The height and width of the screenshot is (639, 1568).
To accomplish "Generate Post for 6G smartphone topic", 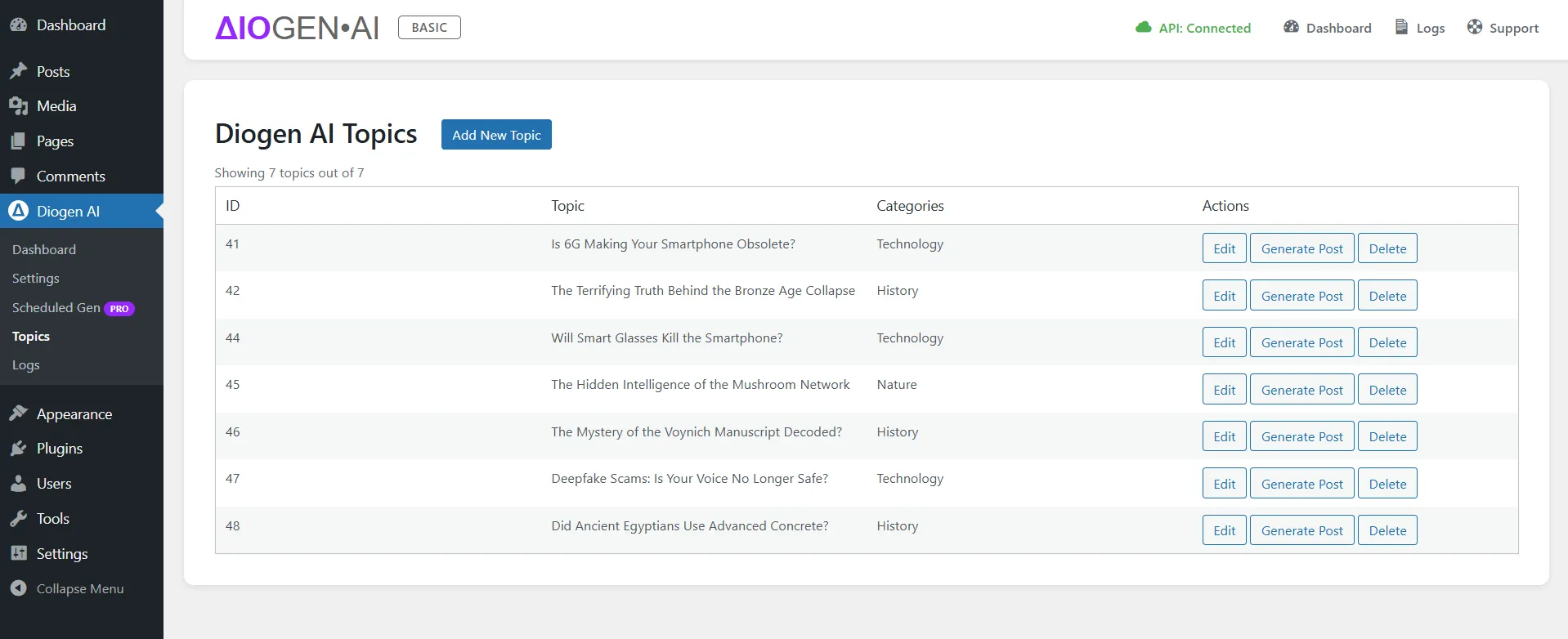I will [1301, 248].
